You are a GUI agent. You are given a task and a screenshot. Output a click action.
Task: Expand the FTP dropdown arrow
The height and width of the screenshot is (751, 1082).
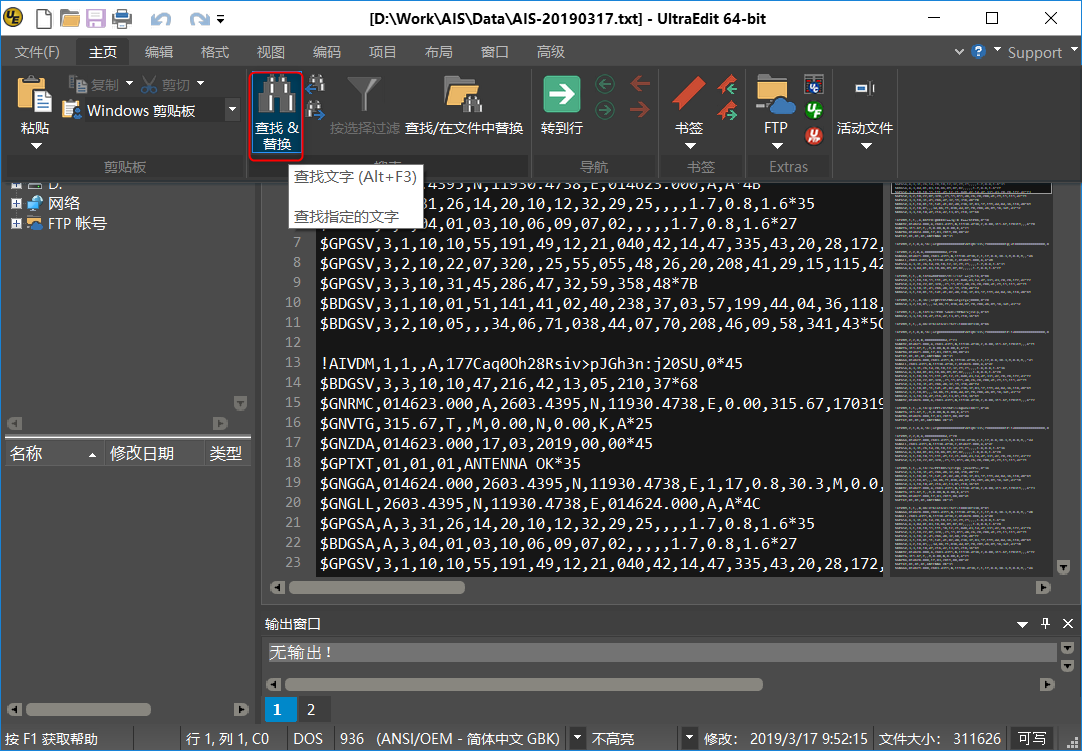click(x=776, y=146)
